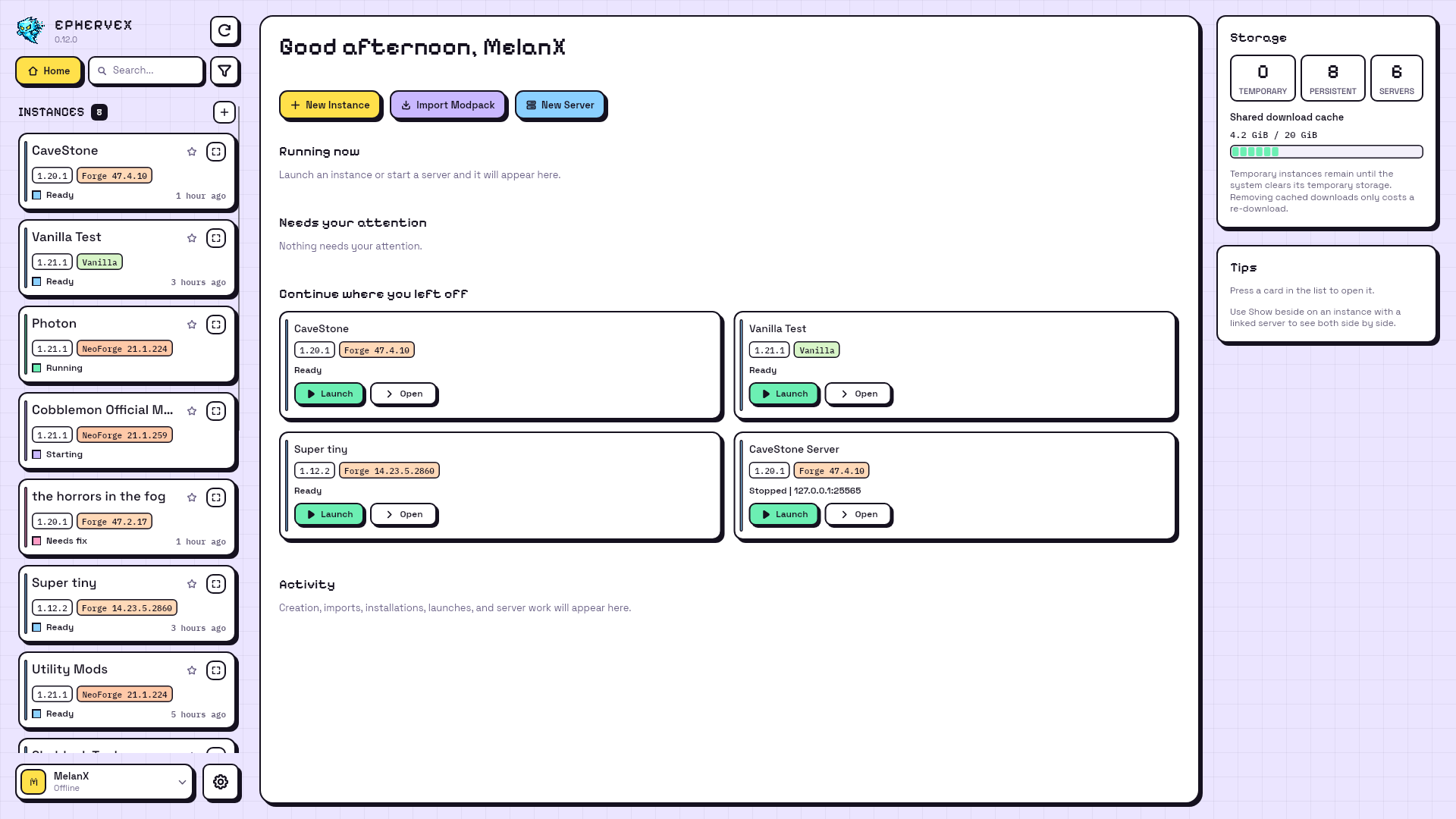Select the Utility Mods instance name
The image size is (1456, 819).
point(70,670)
